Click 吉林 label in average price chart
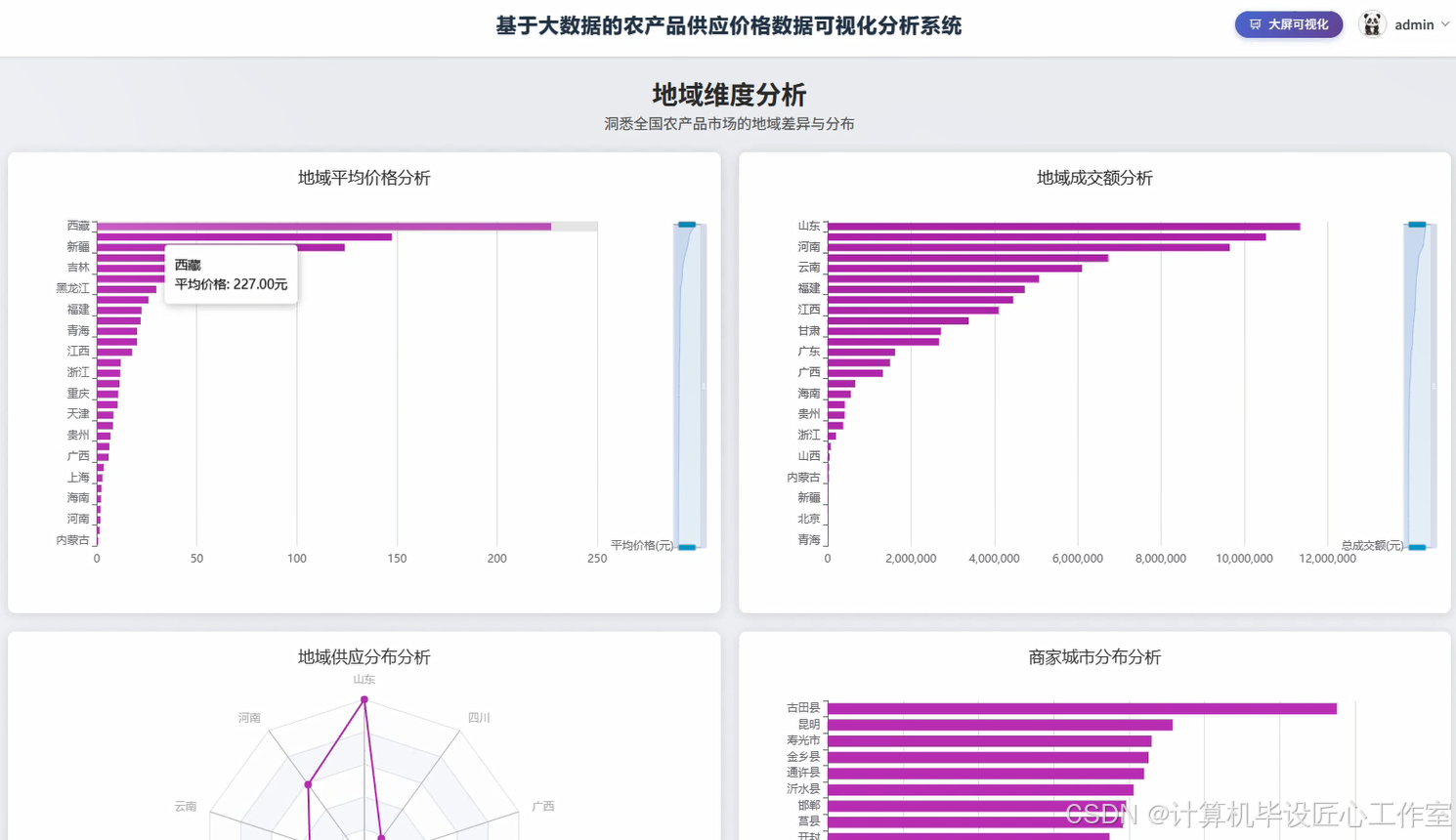This screenshot has width=1456, height=840. click(x=78, y=268)
